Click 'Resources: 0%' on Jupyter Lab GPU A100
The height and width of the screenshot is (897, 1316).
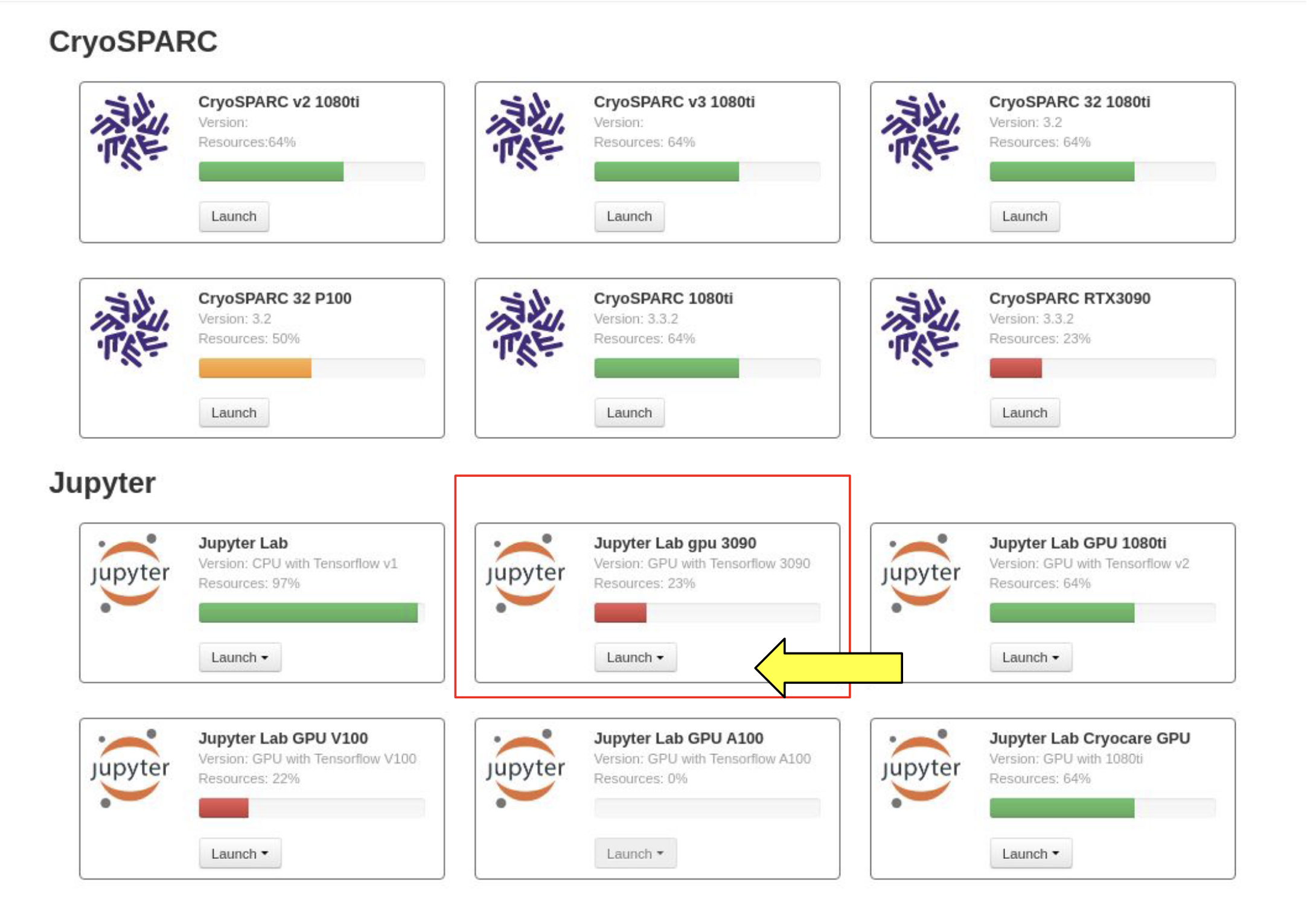pyautogui.click(x=640, y=779)
